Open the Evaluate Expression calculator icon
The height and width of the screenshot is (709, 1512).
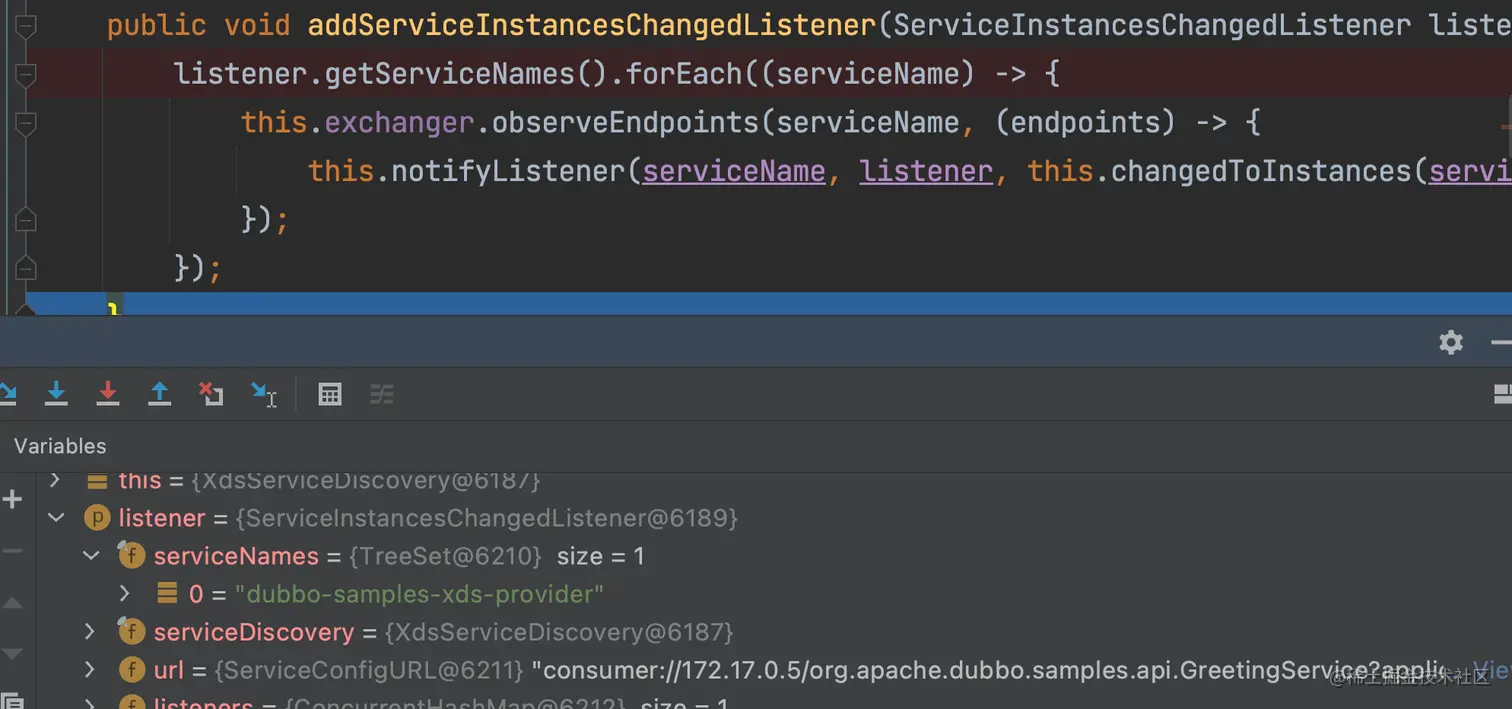coord(330,394)
